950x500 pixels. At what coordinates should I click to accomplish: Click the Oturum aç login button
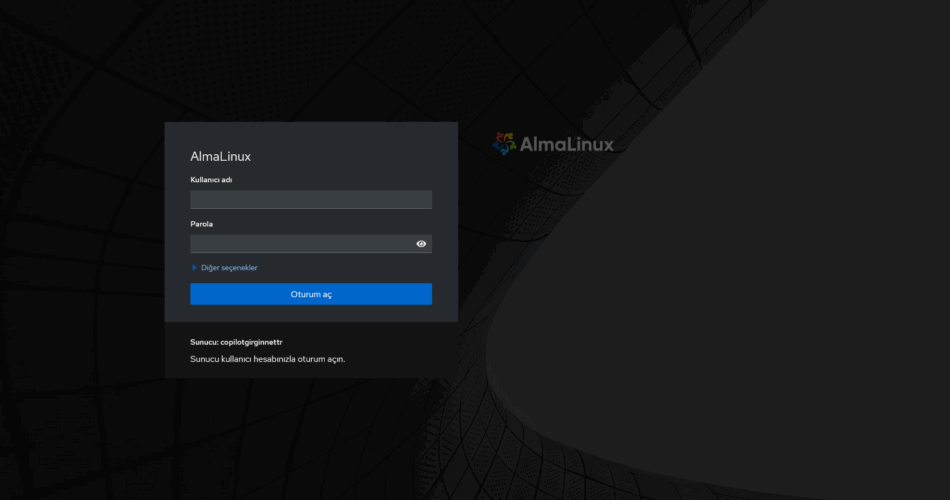coord(311,294)
